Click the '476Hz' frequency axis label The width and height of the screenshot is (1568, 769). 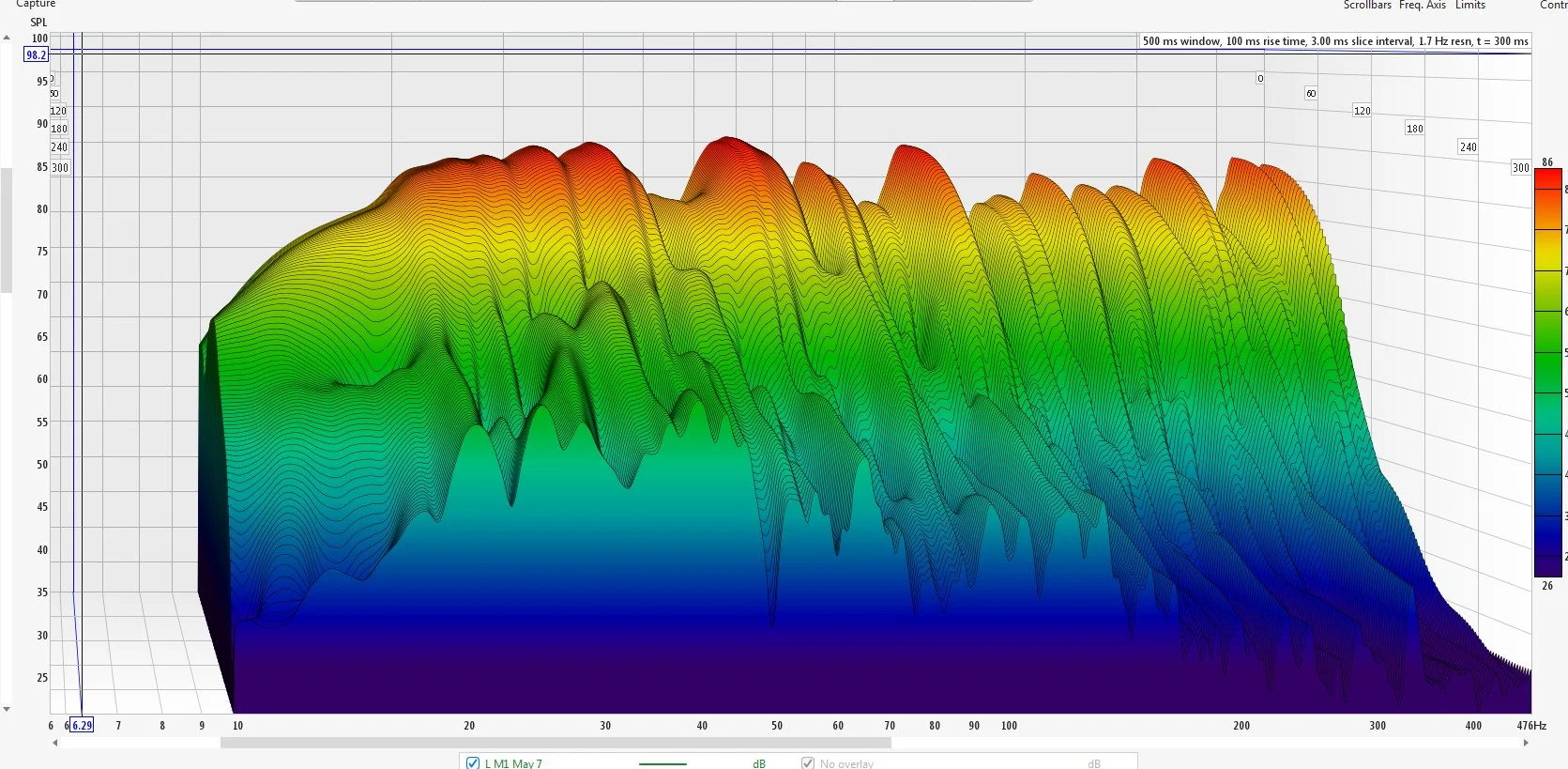1531,726
